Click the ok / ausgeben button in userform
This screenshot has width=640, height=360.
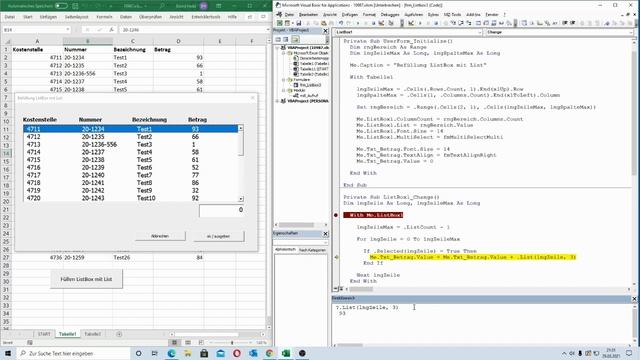(x=219, y=236)
